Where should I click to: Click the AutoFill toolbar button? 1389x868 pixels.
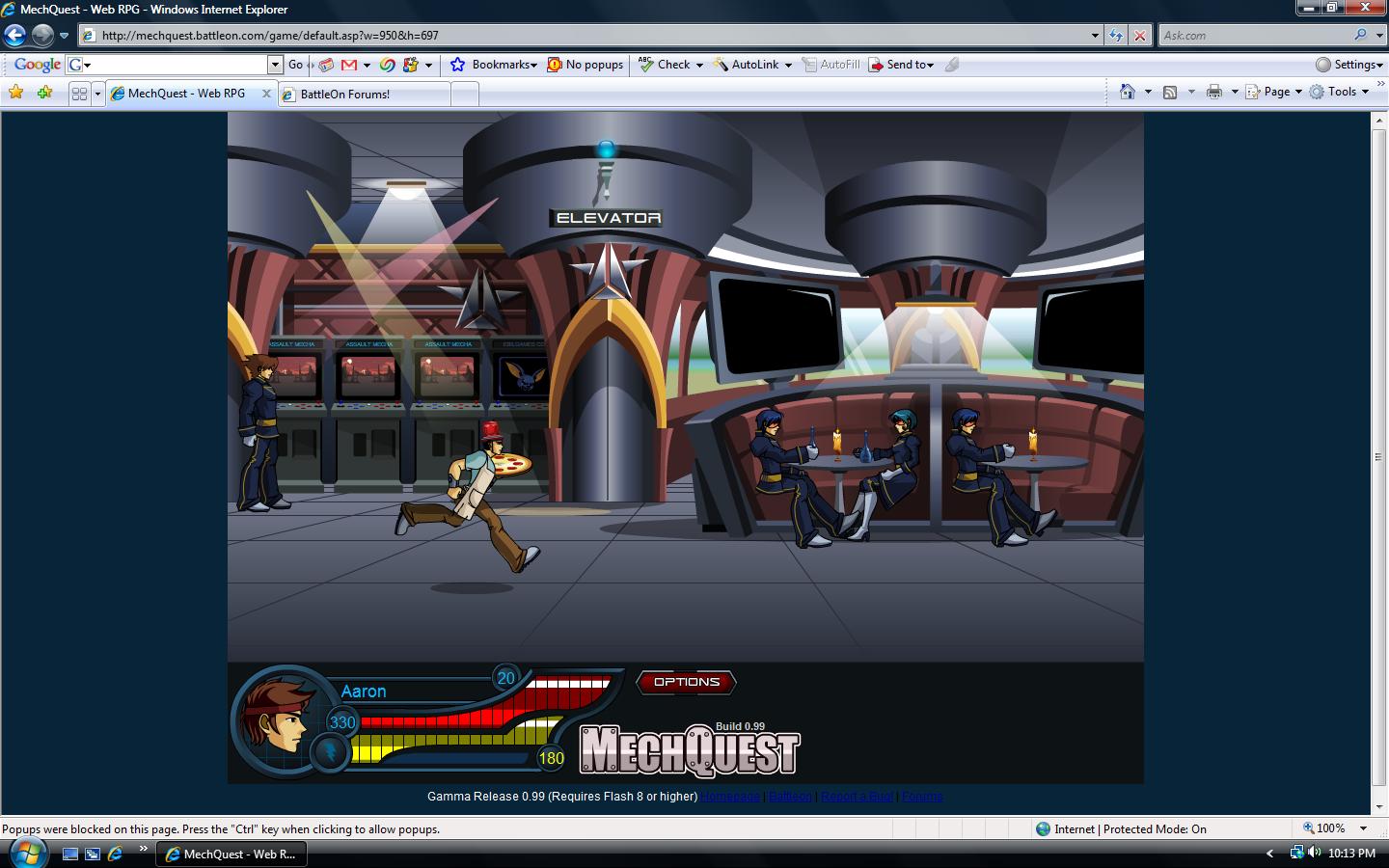[830, 65]
